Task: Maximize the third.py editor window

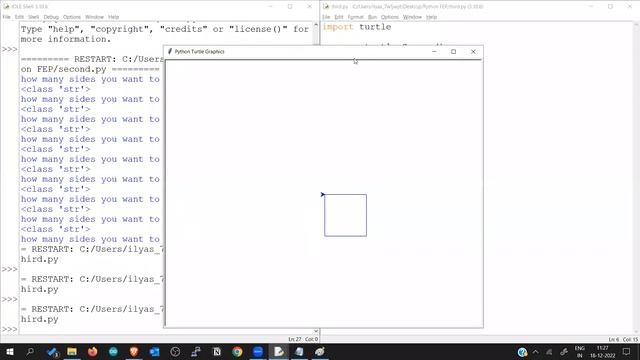Action: point(610,7)
